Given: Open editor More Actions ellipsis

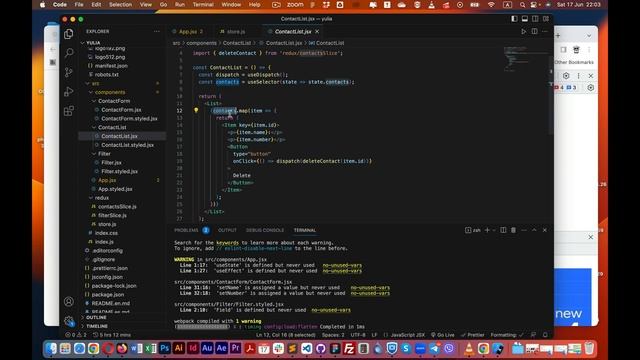Looking at the screenshot, I should (545, 31).
